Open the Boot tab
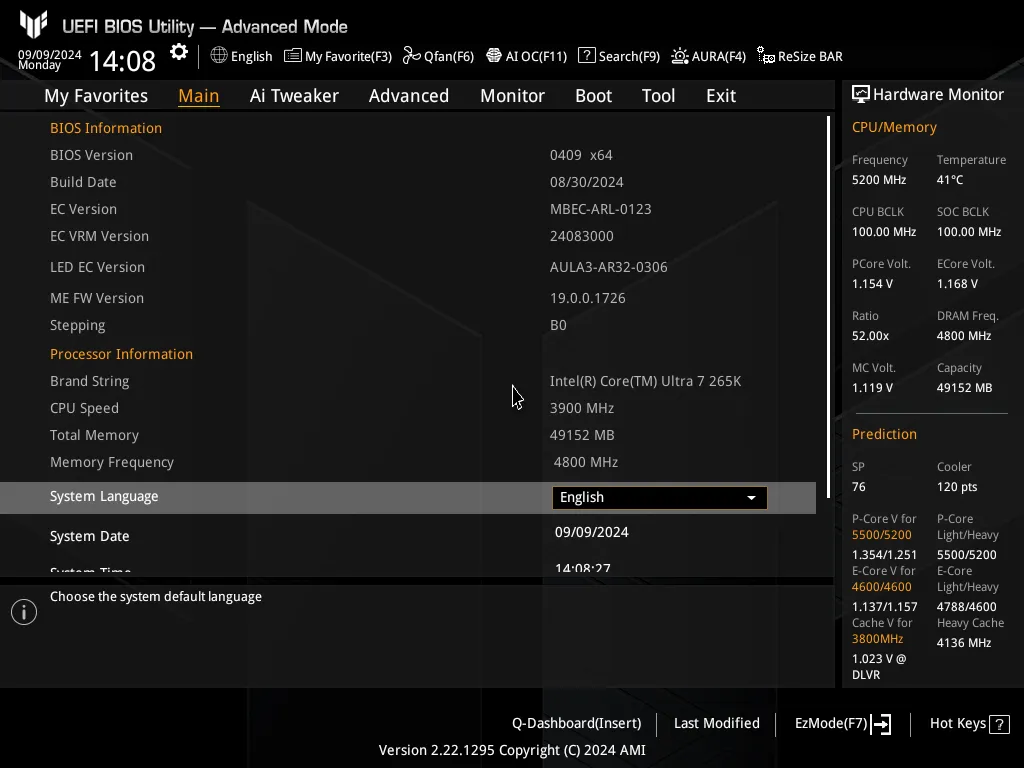 point(593,96)
